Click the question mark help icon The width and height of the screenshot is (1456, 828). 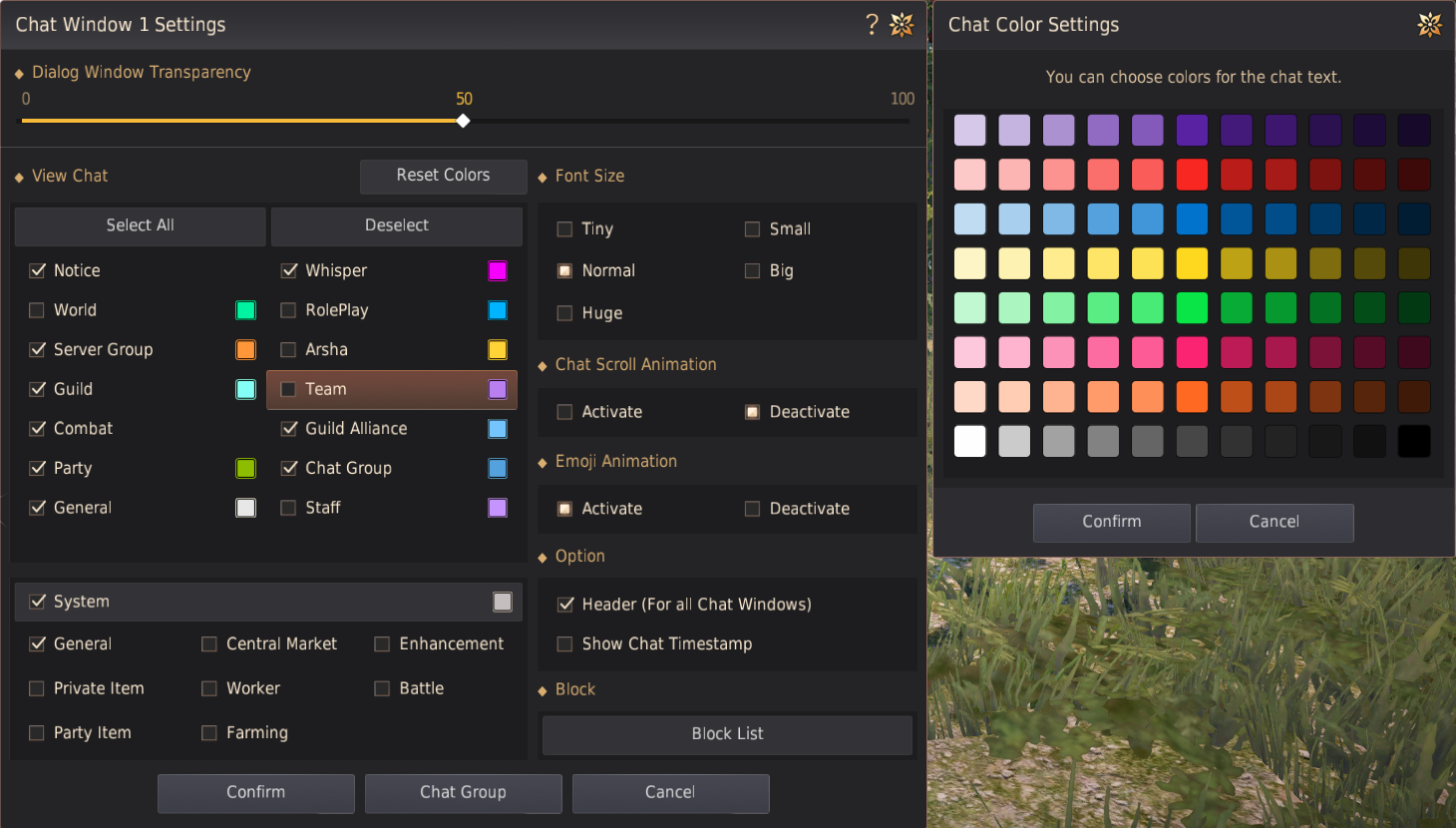tap(872, 24)
